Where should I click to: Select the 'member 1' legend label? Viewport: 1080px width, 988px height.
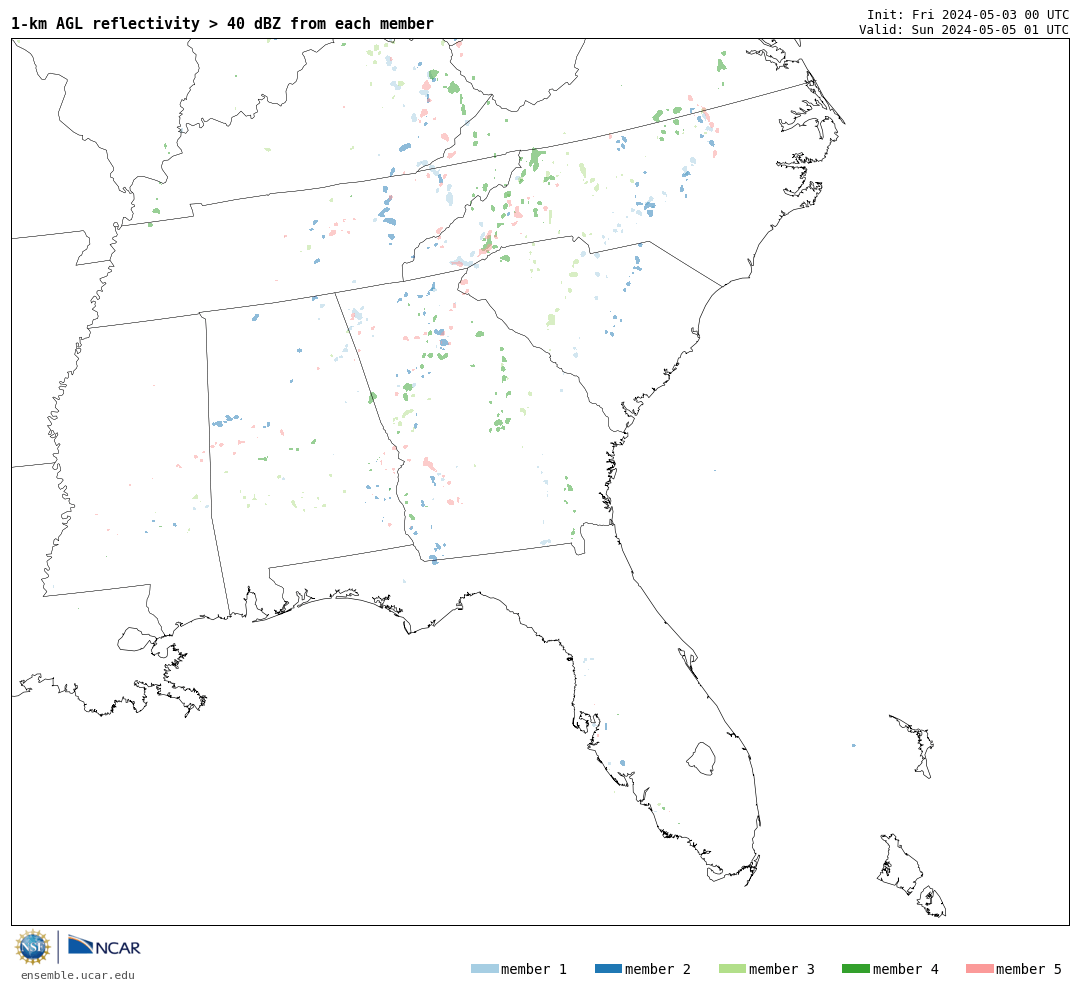[534, 969]
